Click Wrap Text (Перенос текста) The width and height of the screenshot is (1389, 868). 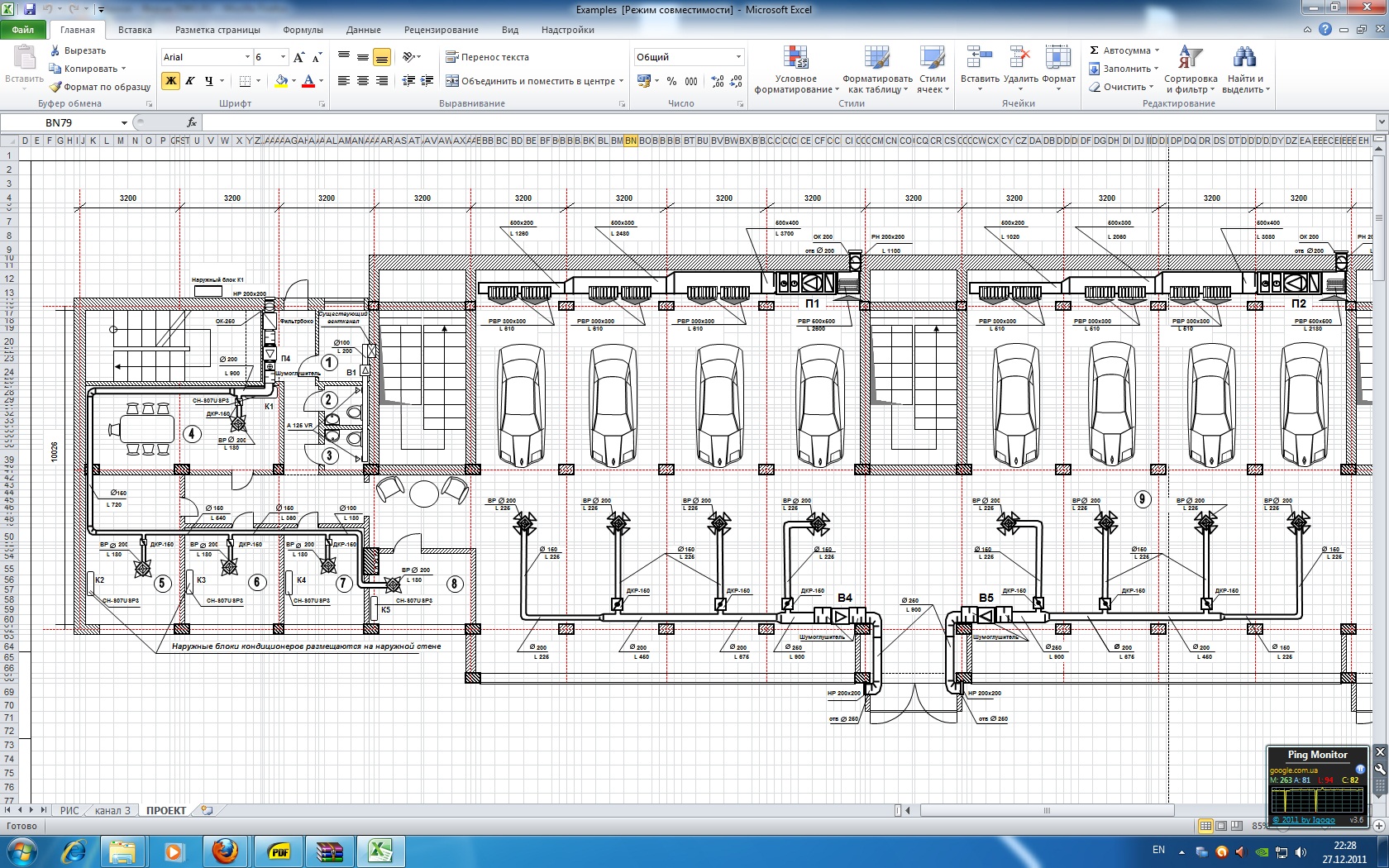click(x=488, y=57)
